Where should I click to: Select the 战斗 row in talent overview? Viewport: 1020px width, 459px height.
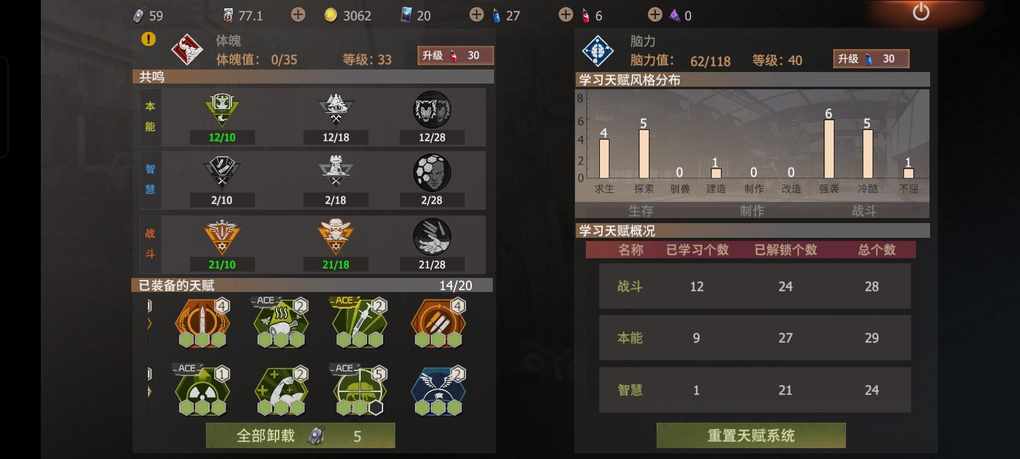755,286
